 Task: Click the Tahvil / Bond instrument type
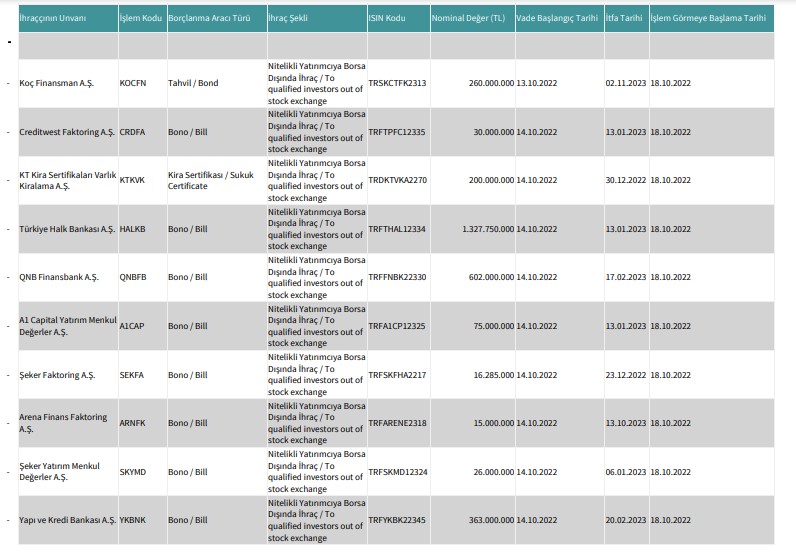(x=193, y=83)
